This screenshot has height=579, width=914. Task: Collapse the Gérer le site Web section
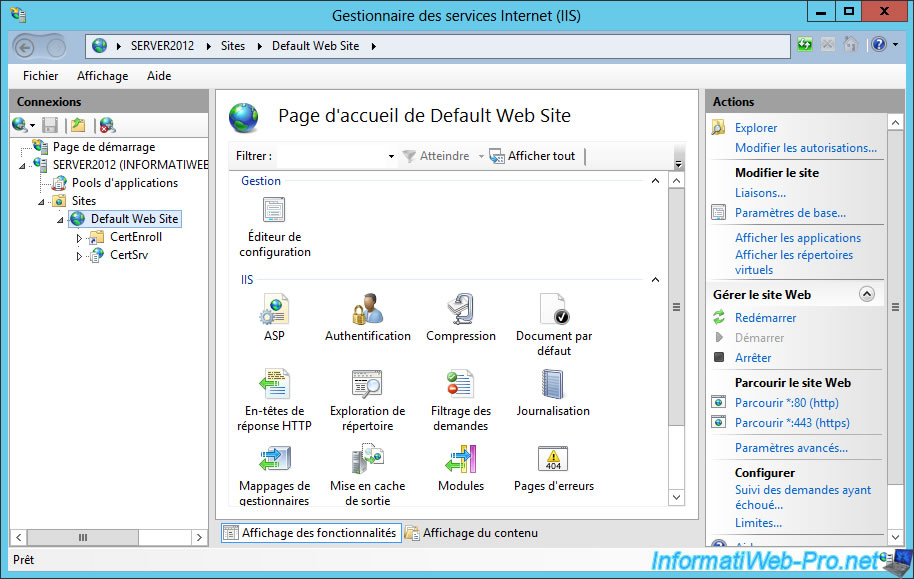click(x=867, y=295)
